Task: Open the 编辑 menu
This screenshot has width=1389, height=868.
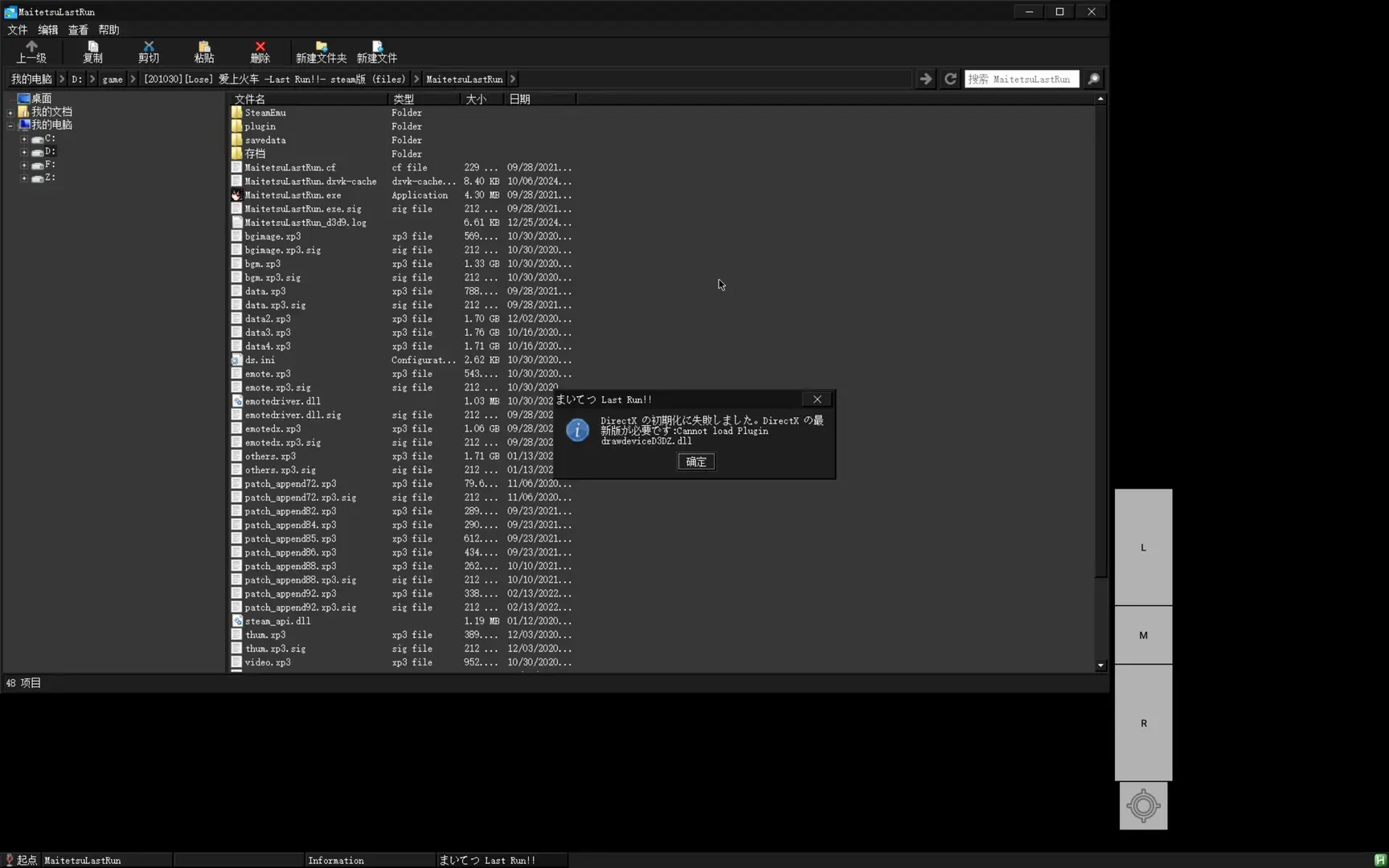Action: (x=47, y=30)
